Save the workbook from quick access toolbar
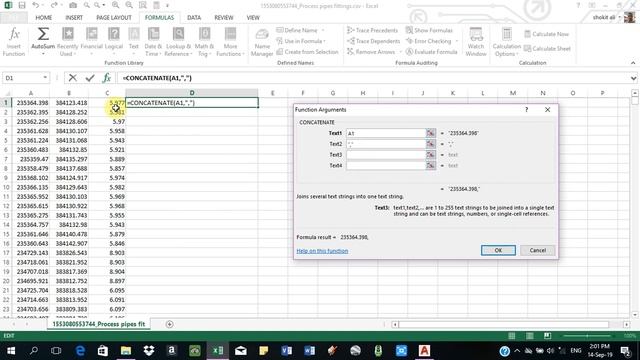 tap(22, 5)
